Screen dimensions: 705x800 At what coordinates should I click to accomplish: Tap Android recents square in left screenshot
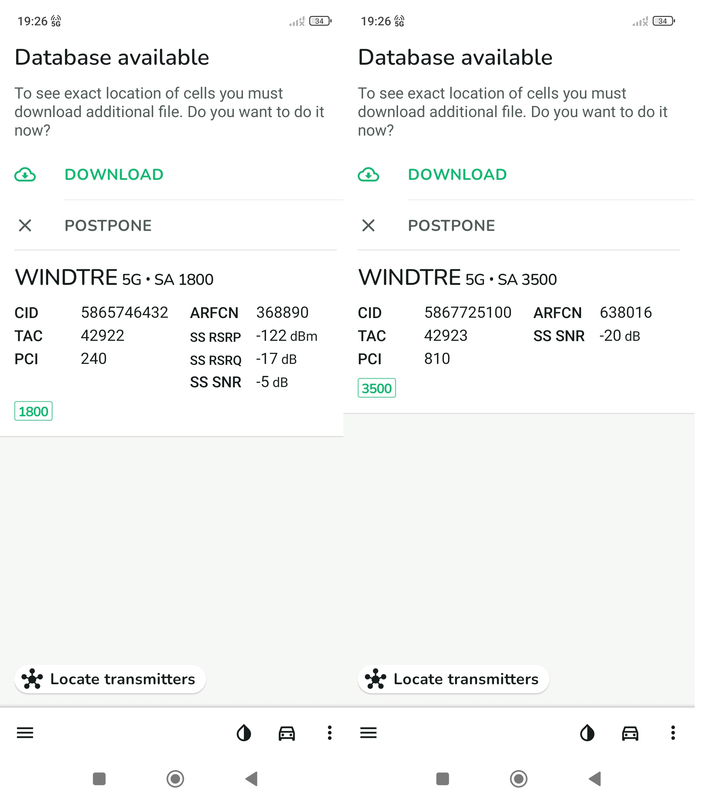[99, 779]
